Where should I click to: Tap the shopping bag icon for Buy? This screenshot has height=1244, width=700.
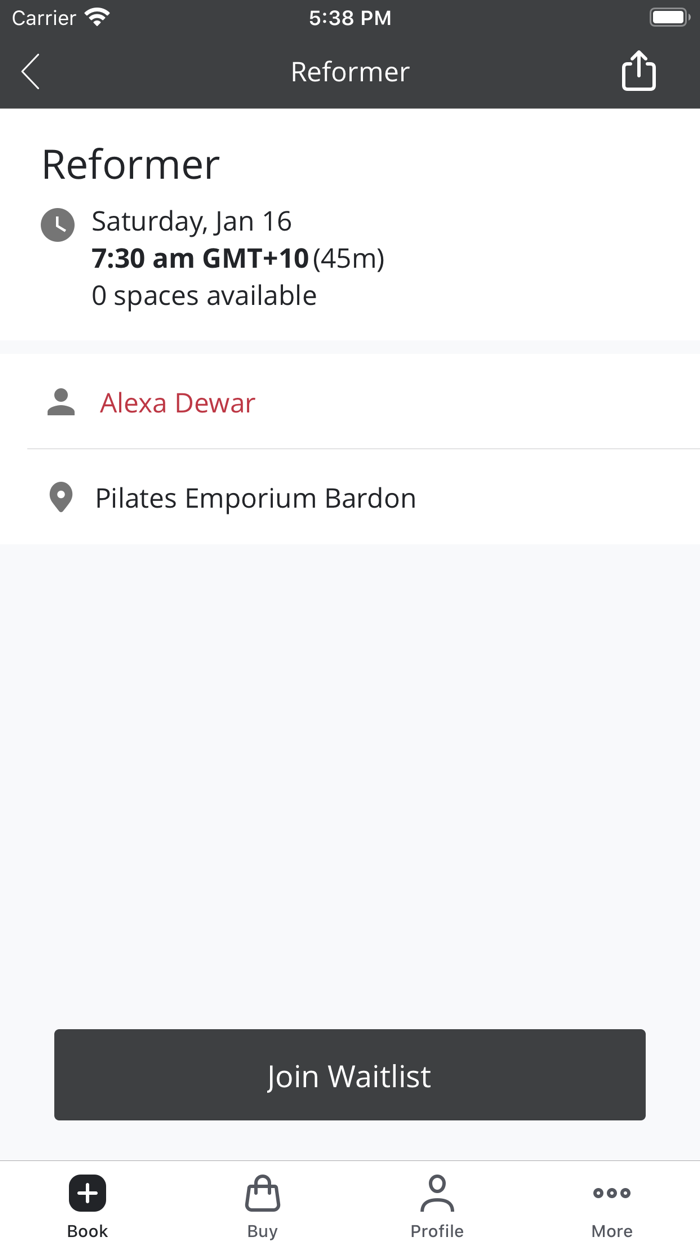(x=262, y=1192)
